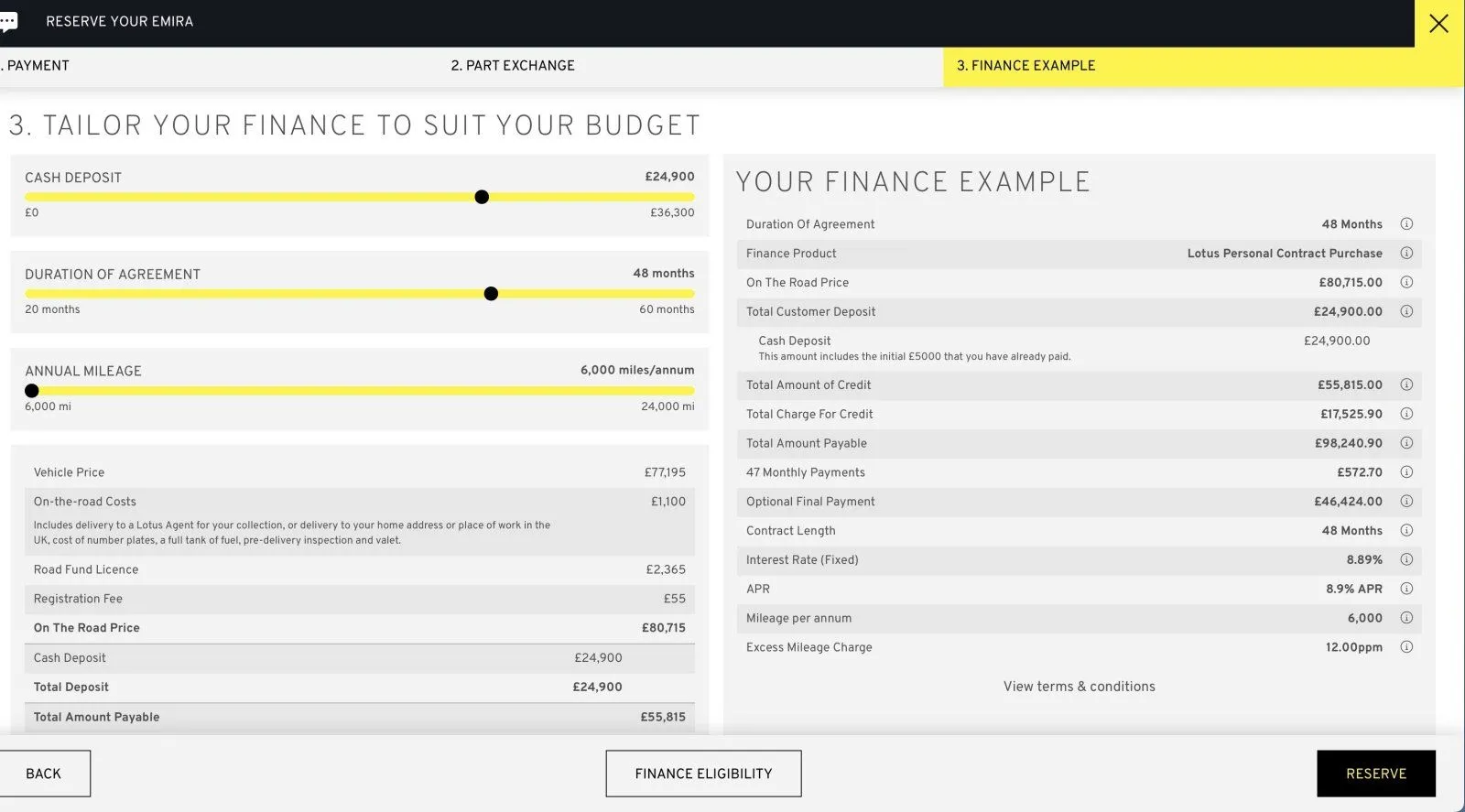
Task: Open the chat bubble icon in header
Action: coord(8,21)
